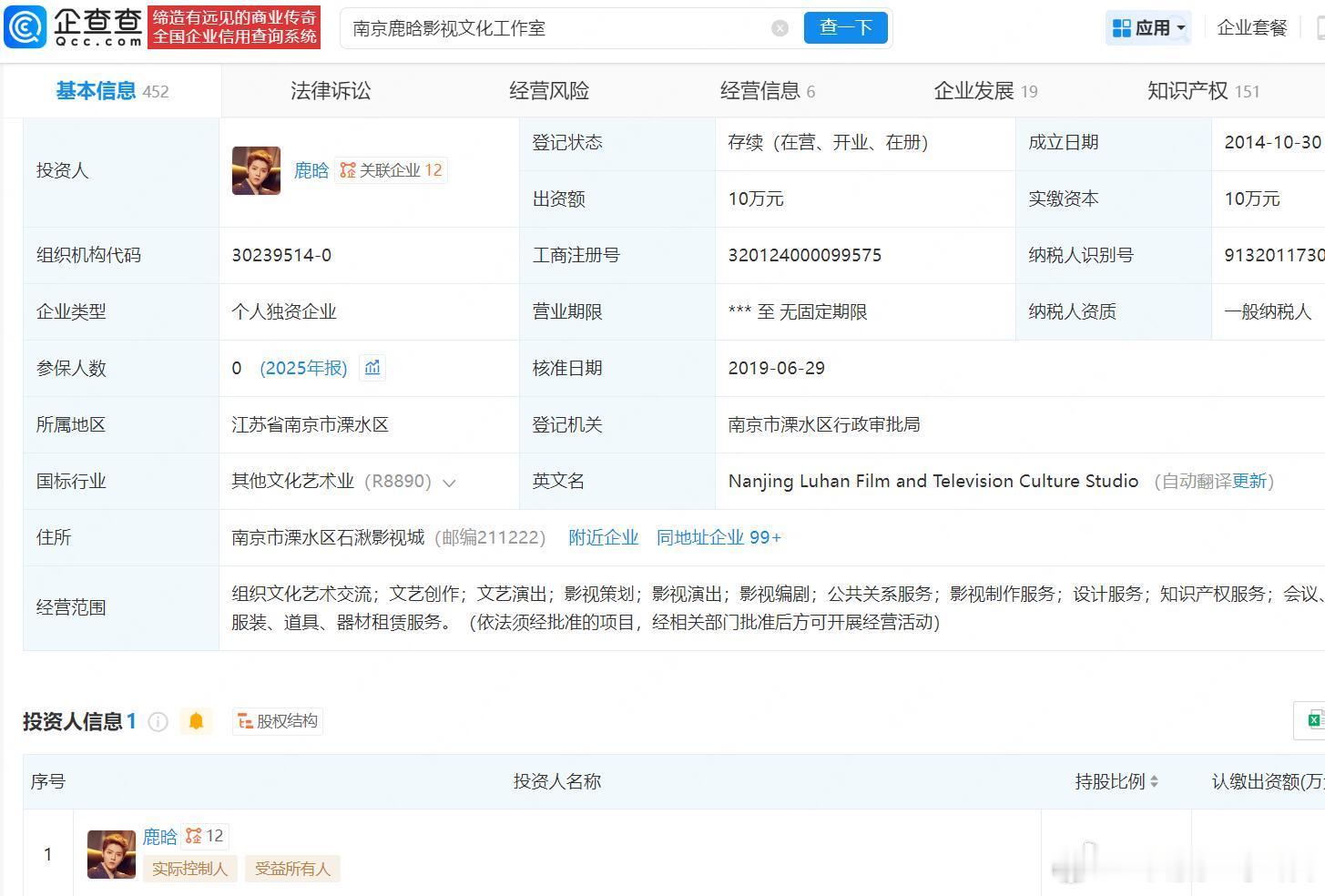1325x896 pixels.
Task: Click the 实际控制人 tag
Action: coord(189,869)
